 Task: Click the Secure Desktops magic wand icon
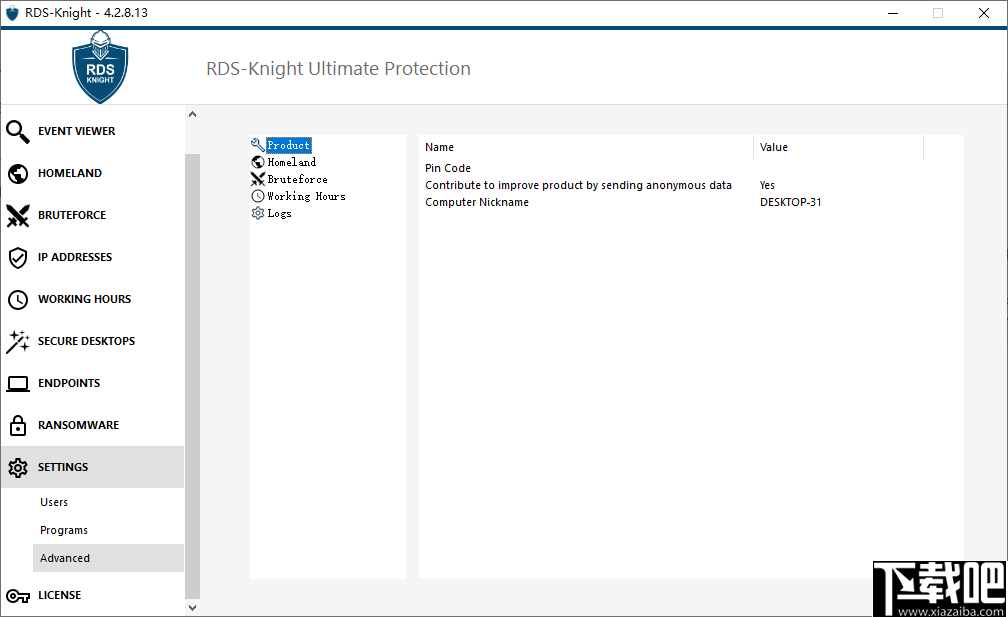[17, 341]
